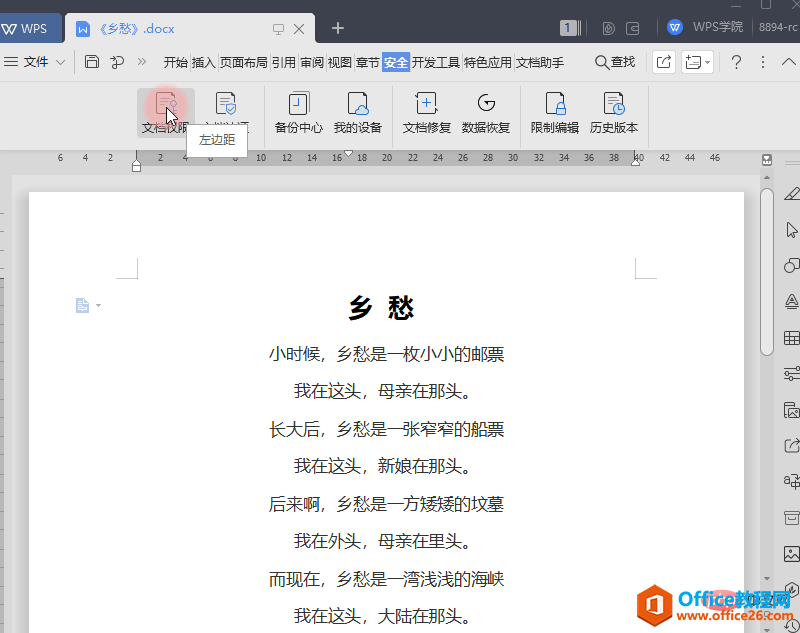Open My Devices (我的设备)
This screenshot has height=633, width=800.
[x=358, y=113]
